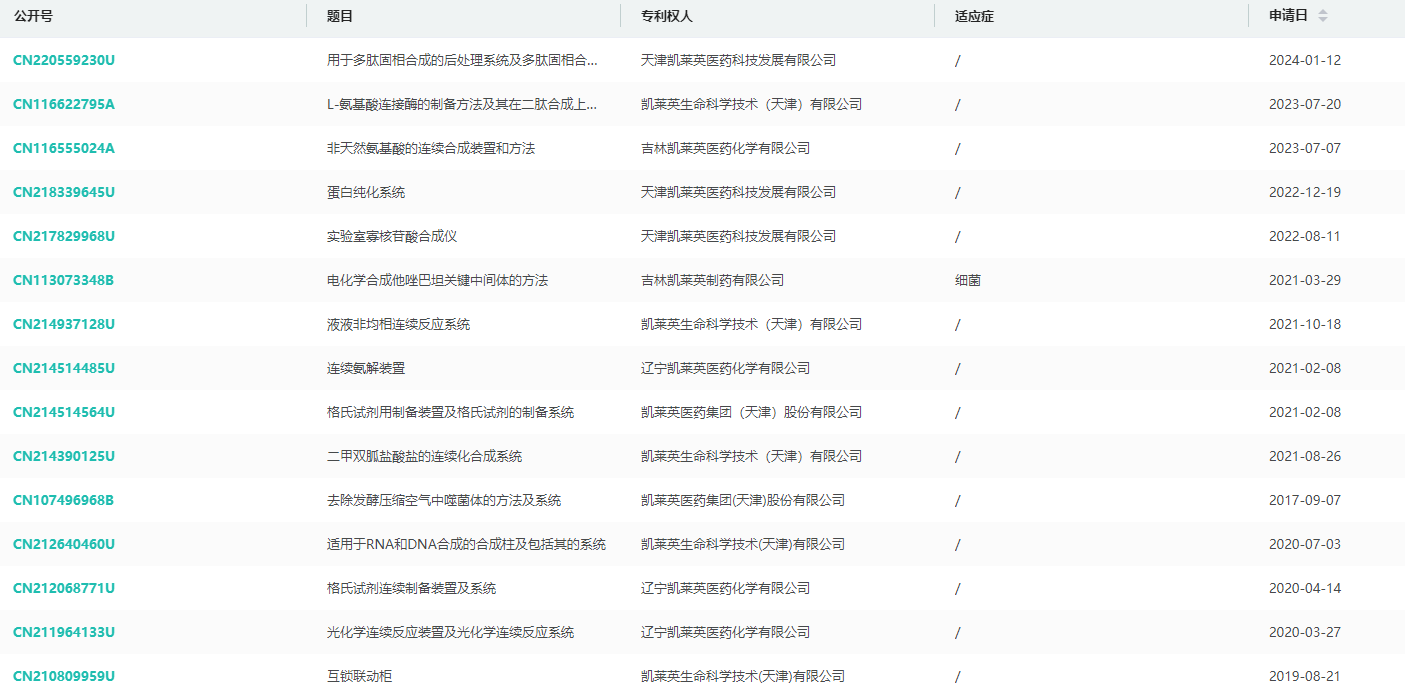Image resolution: width=1405 pixels, height=687 pixels.
Task: Open patent CN214514485U
Action: [x=64, y=368]
